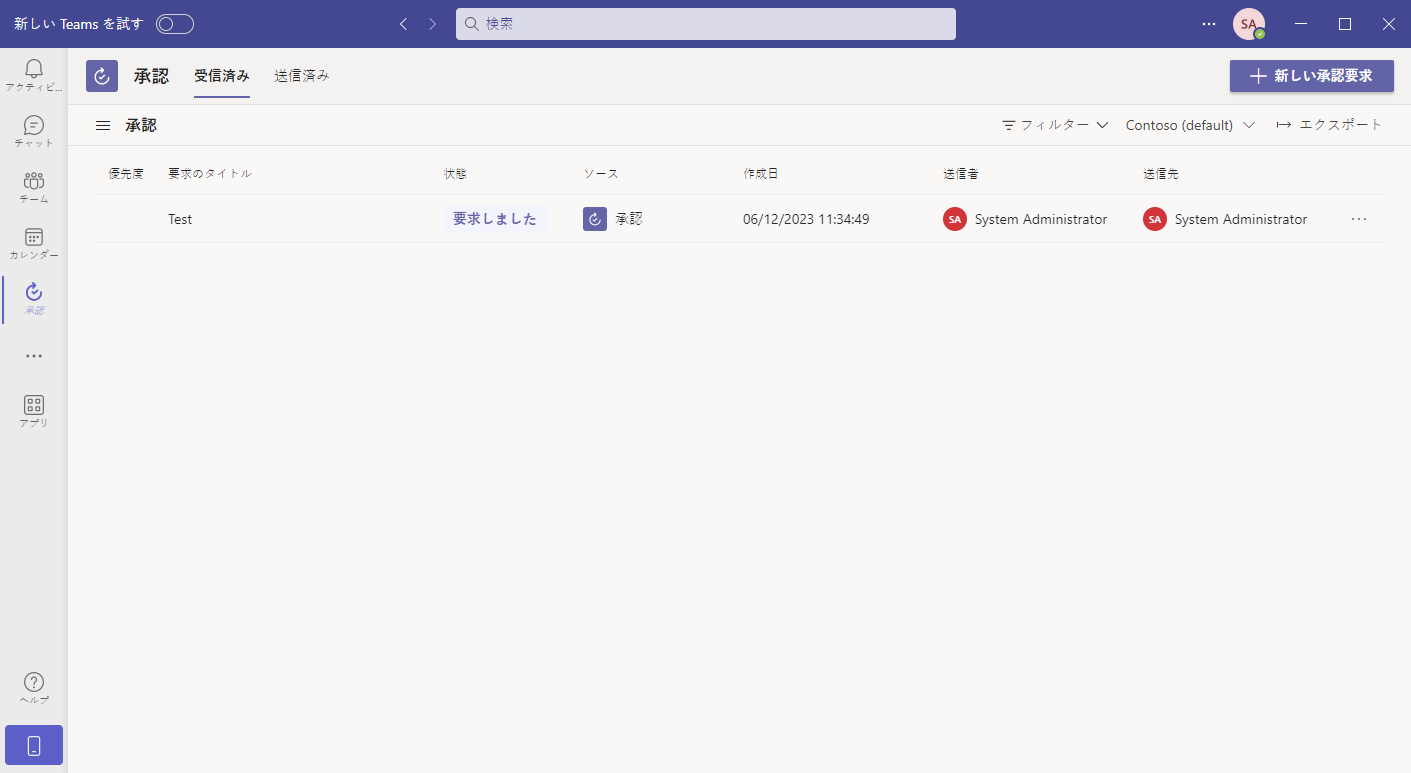Go forward with the right arrow
The width and height of the screenshot is (1411, 773).
click(432, 24)
